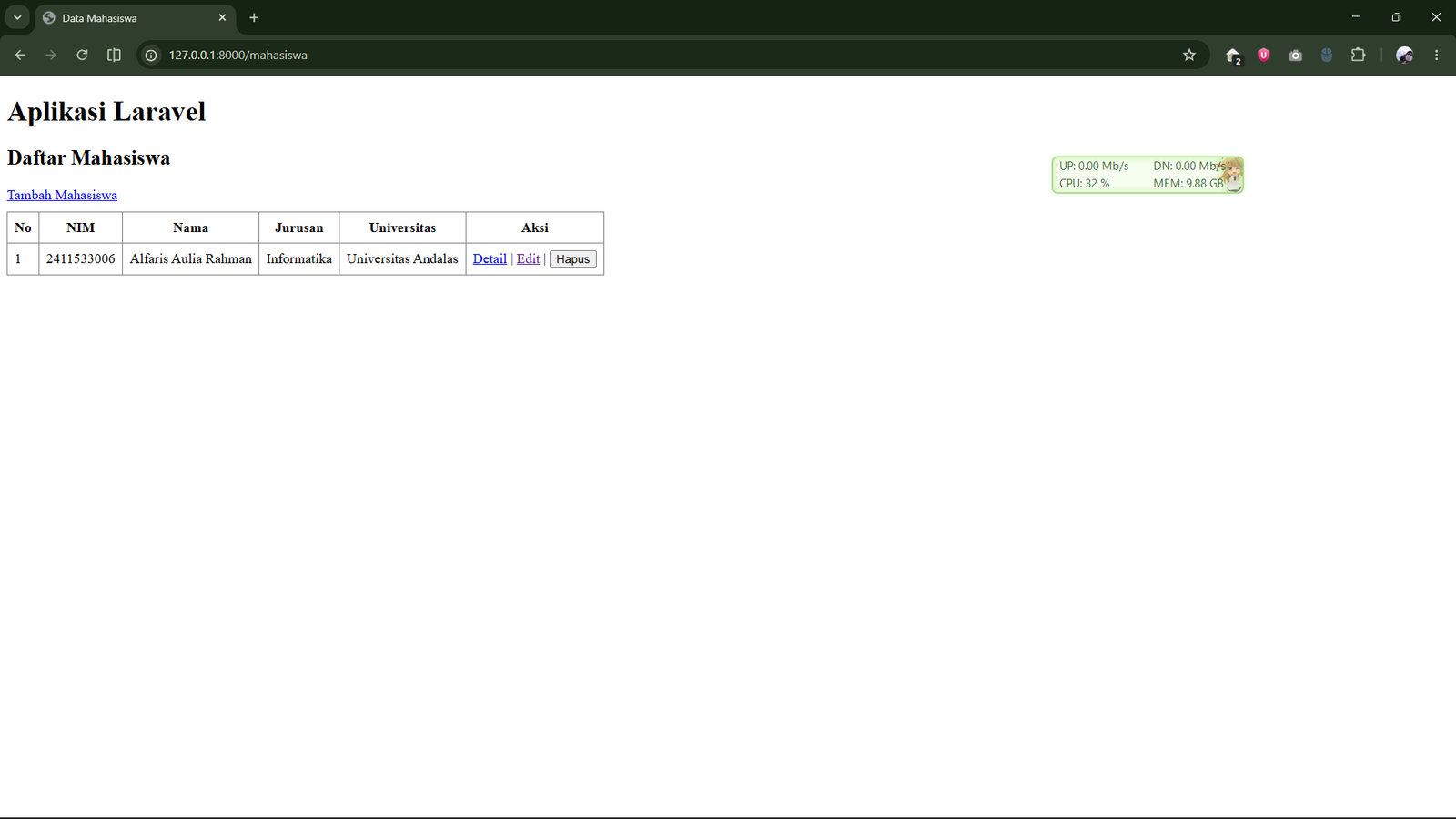The image size is (1456, 819).
Task: Minimize the browser window
Action: (x=1356, y=17)
